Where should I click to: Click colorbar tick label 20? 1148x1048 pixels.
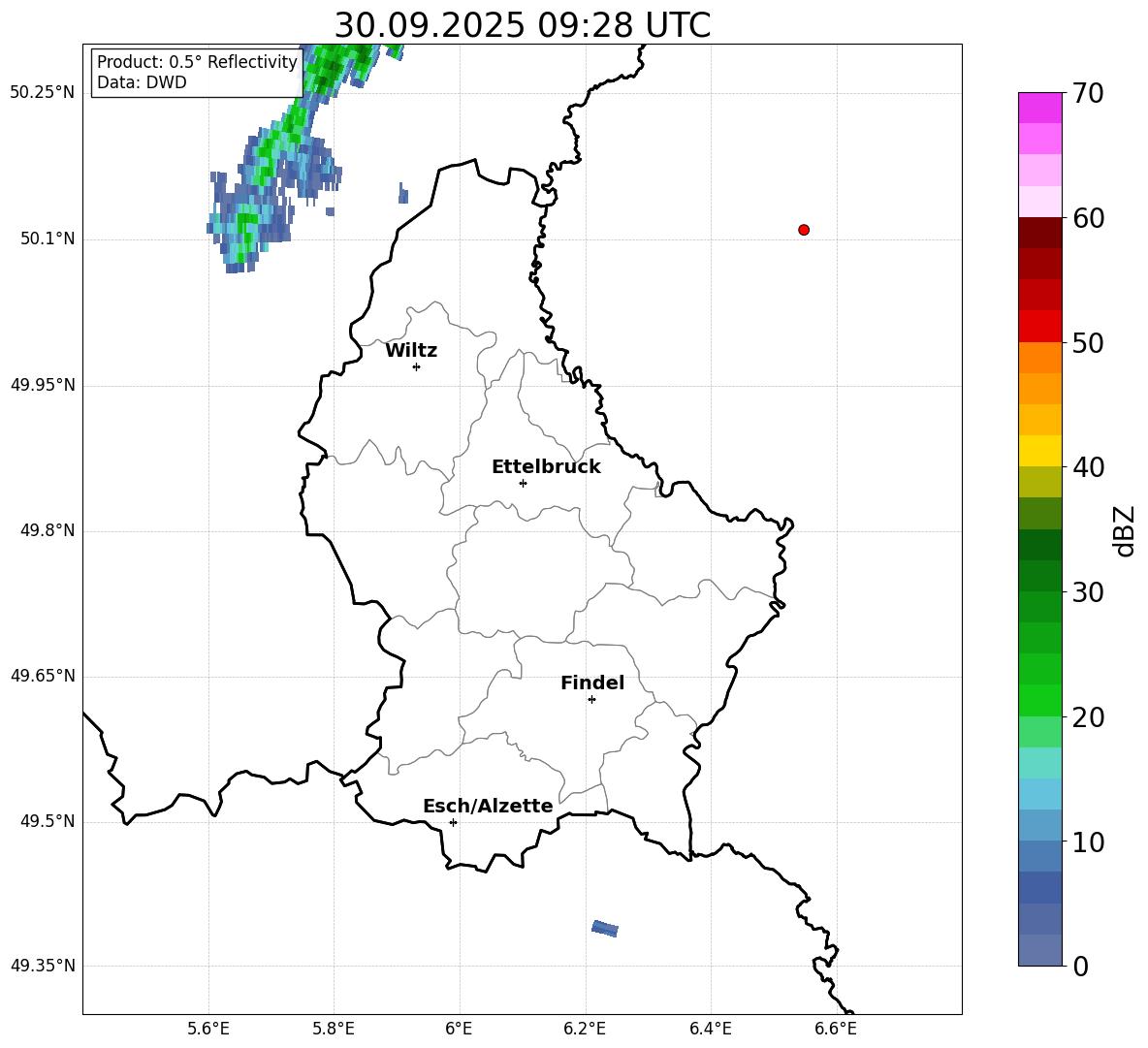coord(1088,716)
